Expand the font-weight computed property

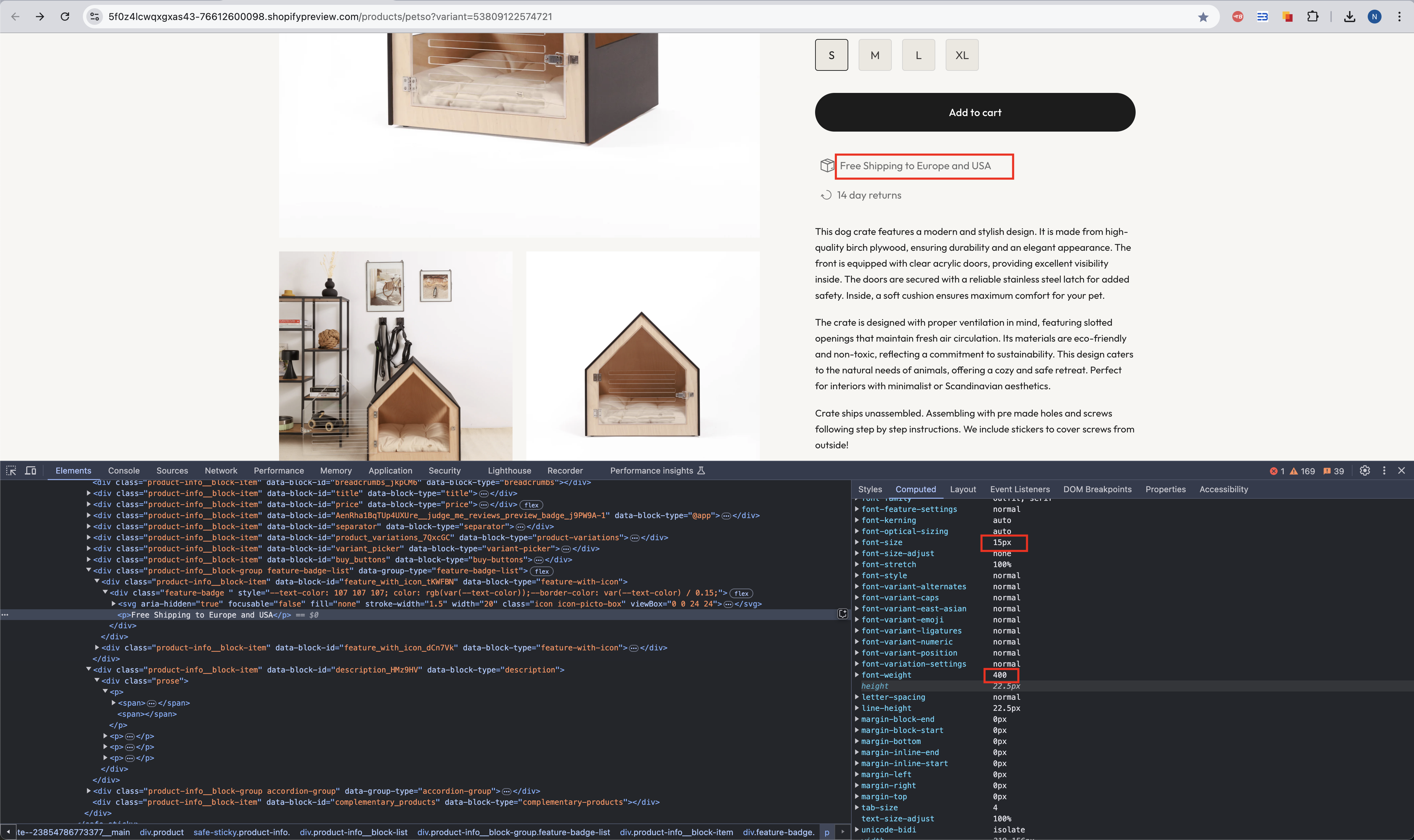point(857,675)
